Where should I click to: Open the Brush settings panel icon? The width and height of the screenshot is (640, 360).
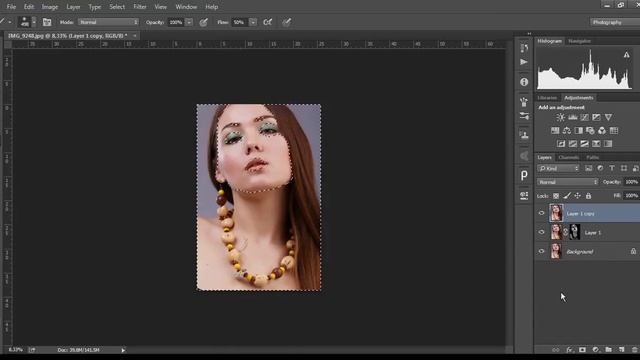pyautogui.click(x=524, y=116)
